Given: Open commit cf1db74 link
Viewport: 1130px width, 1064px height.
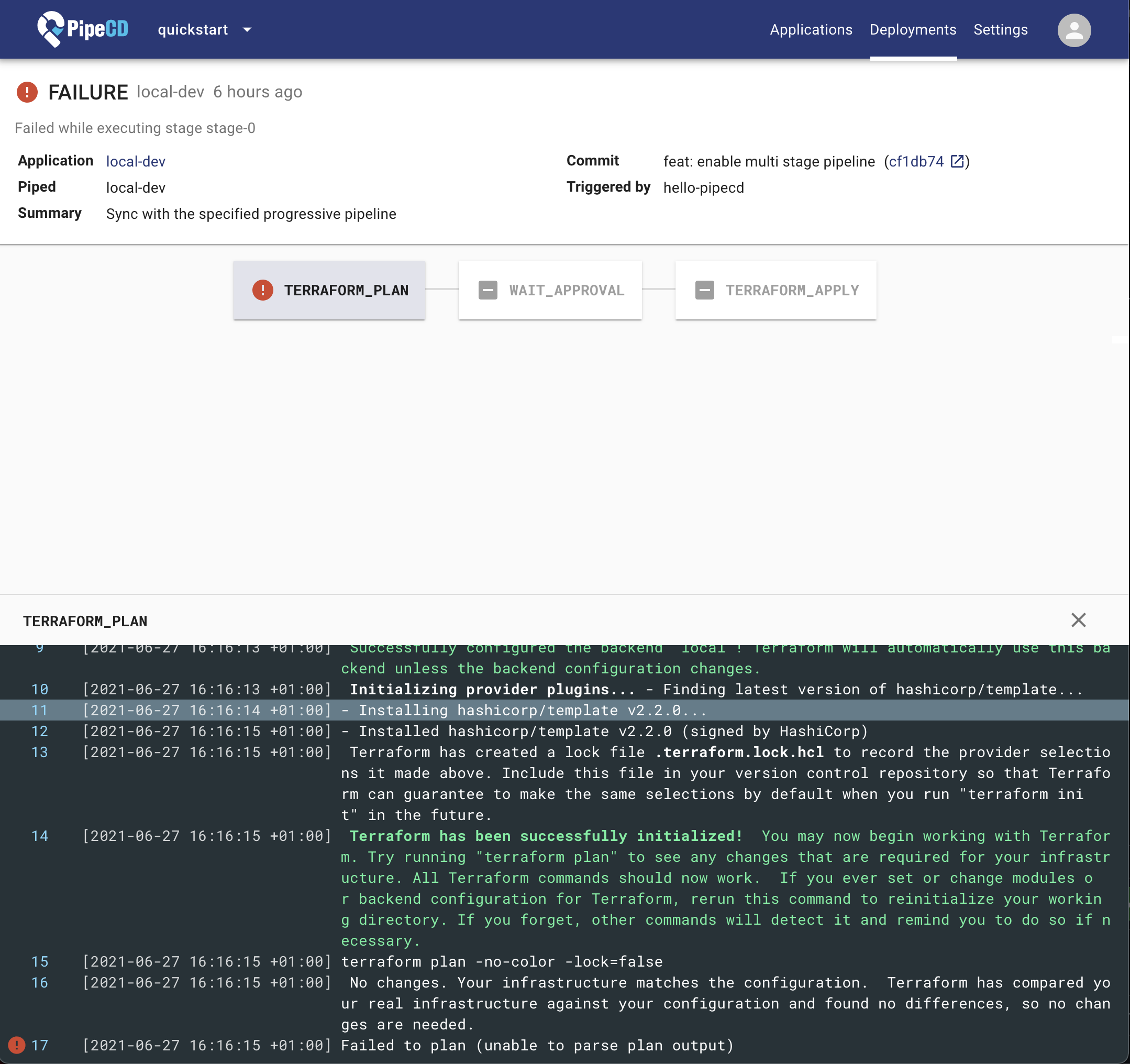Looking at the screenshot, I should (x=916, y=161).
